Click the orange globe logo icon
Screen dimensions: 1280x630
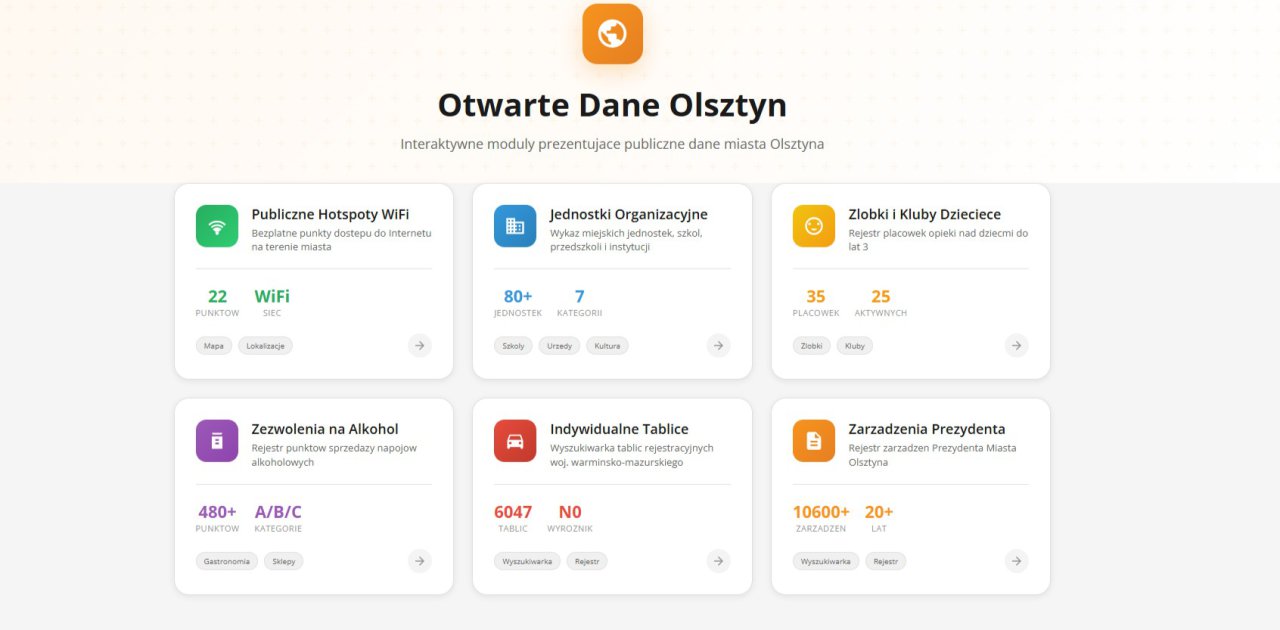pos(612,34)
